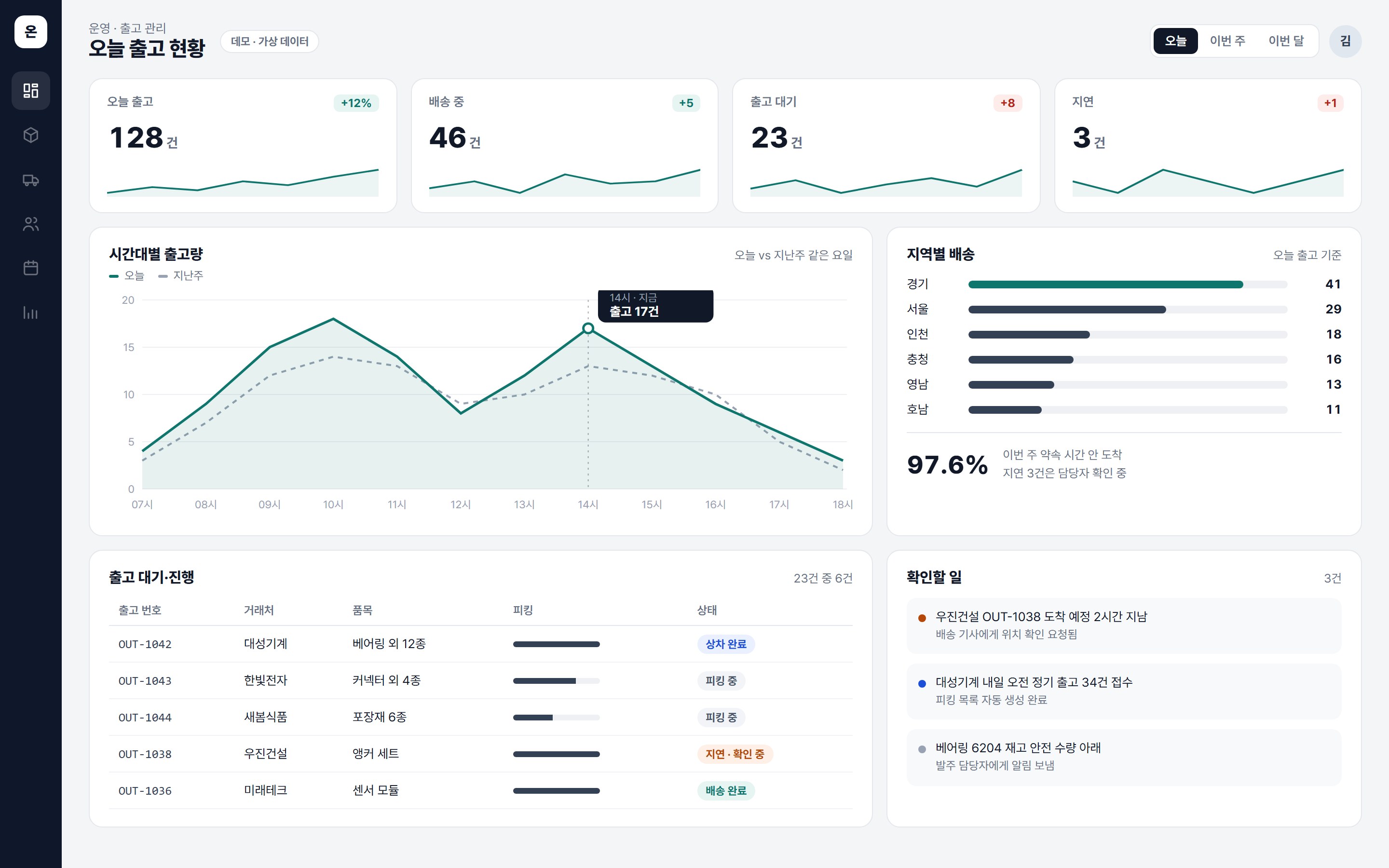The image size is (1389, 868).
Task: Open the bar chart icon in sidebar
Action: pos(30,313)
